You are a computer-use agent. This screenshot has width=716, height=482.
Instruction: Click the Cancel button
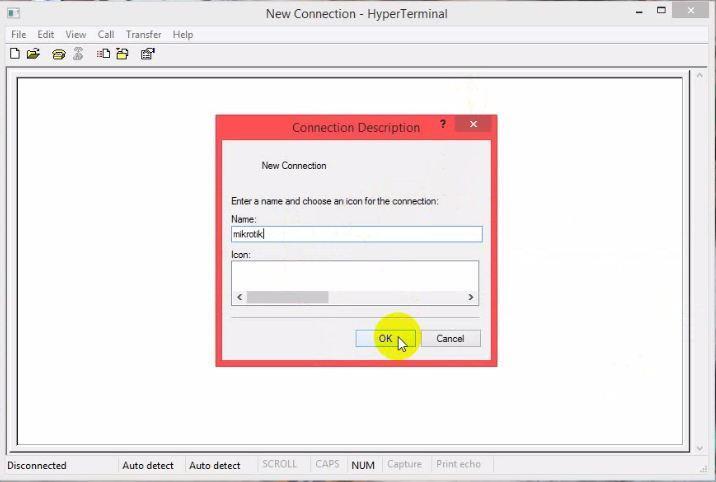pos(450,338)
